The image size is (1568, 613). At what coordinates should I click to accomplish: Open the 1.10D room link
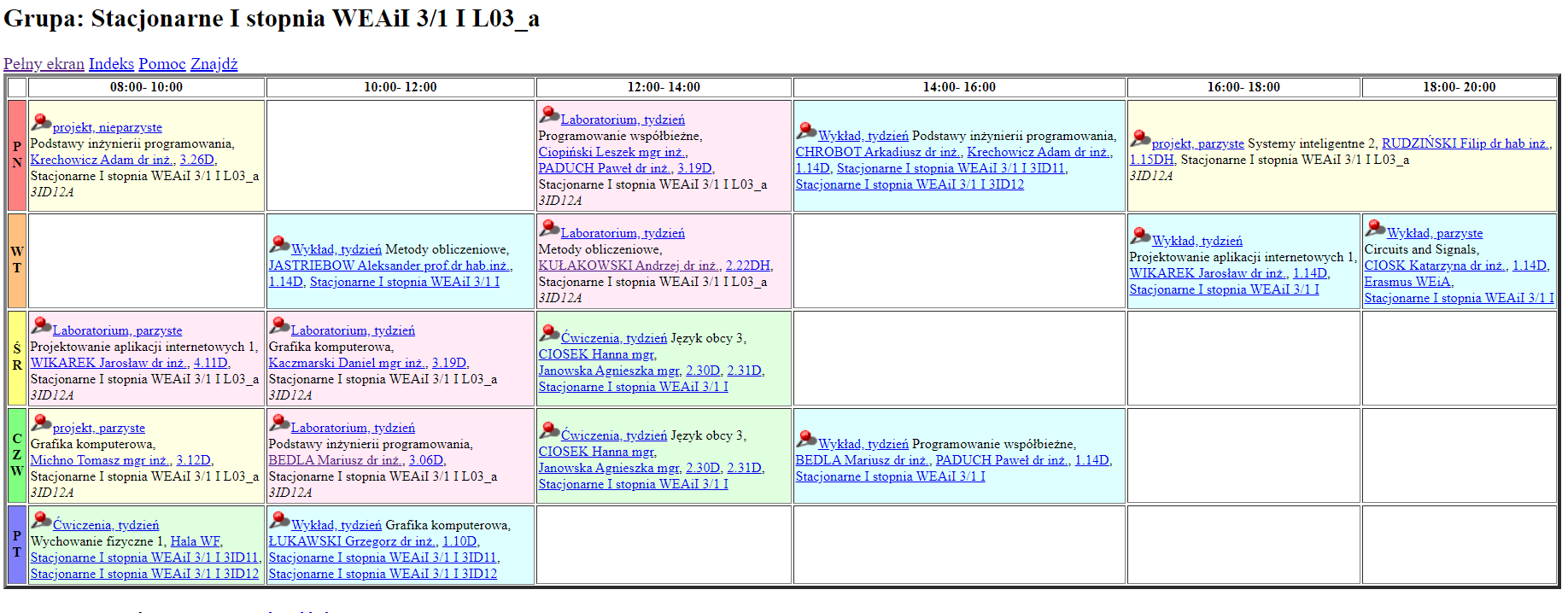click(459, 541)
